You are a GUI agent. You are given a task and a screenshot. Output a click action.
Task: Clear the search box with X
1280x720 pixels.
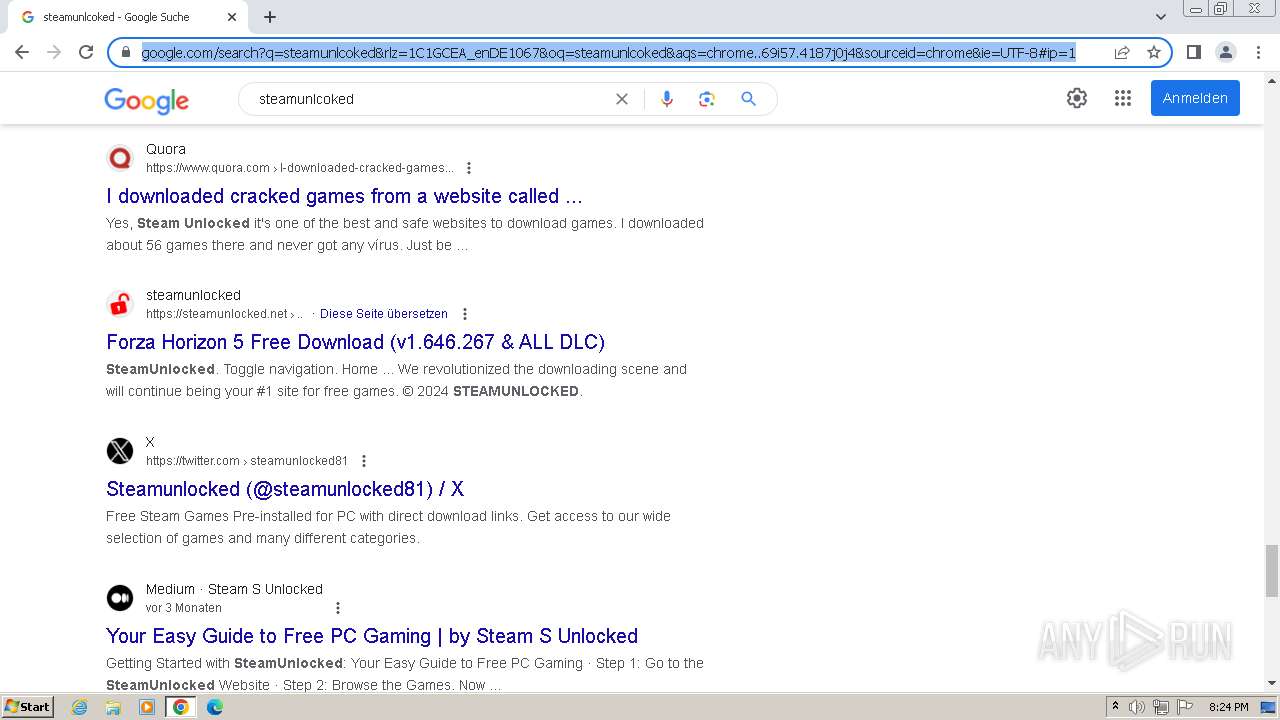(x=622, y=99)
